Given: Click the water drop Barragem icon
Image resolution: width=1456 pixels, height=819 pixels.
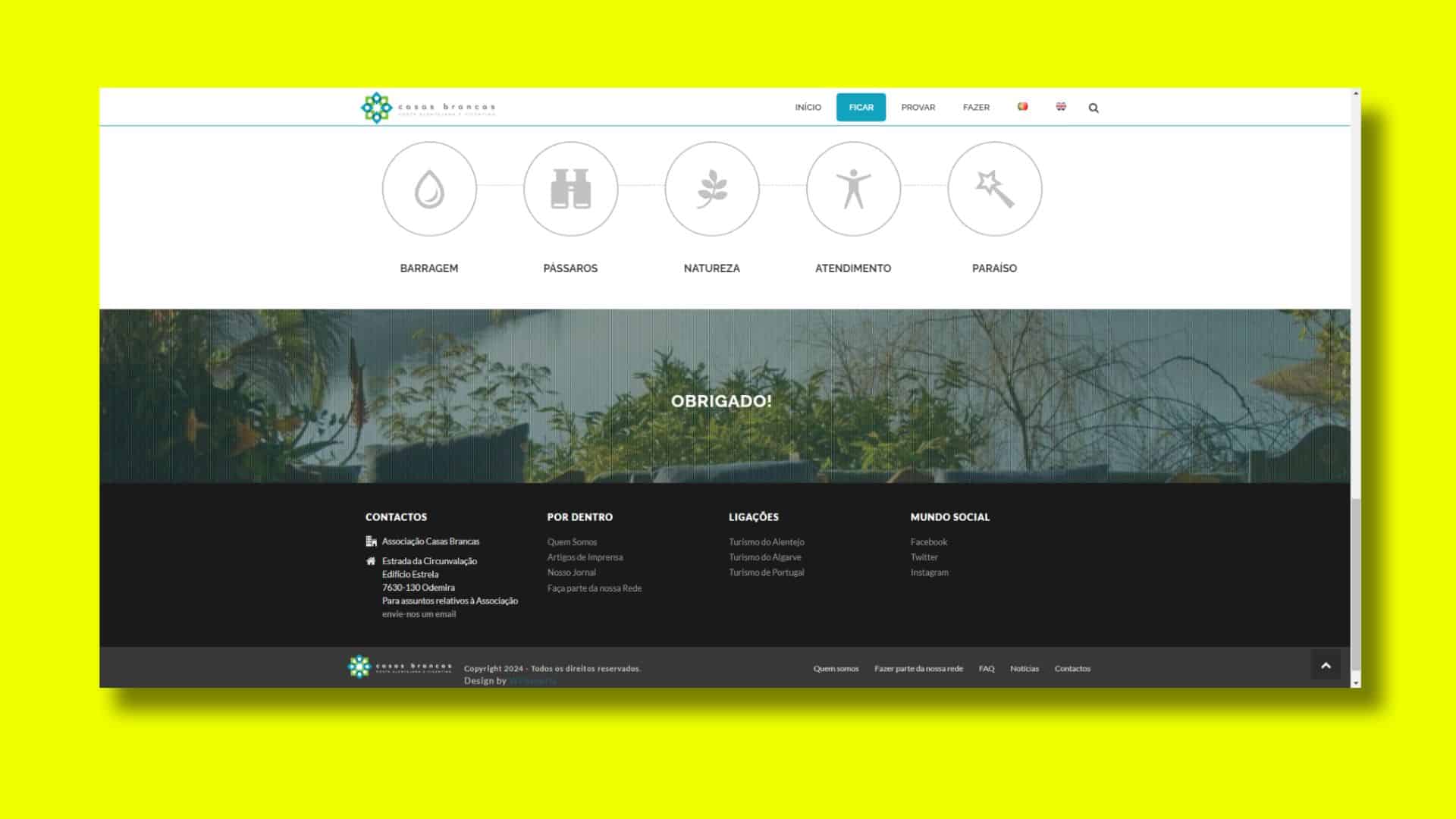Looking at the screenshot, I should click(x=429, y=189).
